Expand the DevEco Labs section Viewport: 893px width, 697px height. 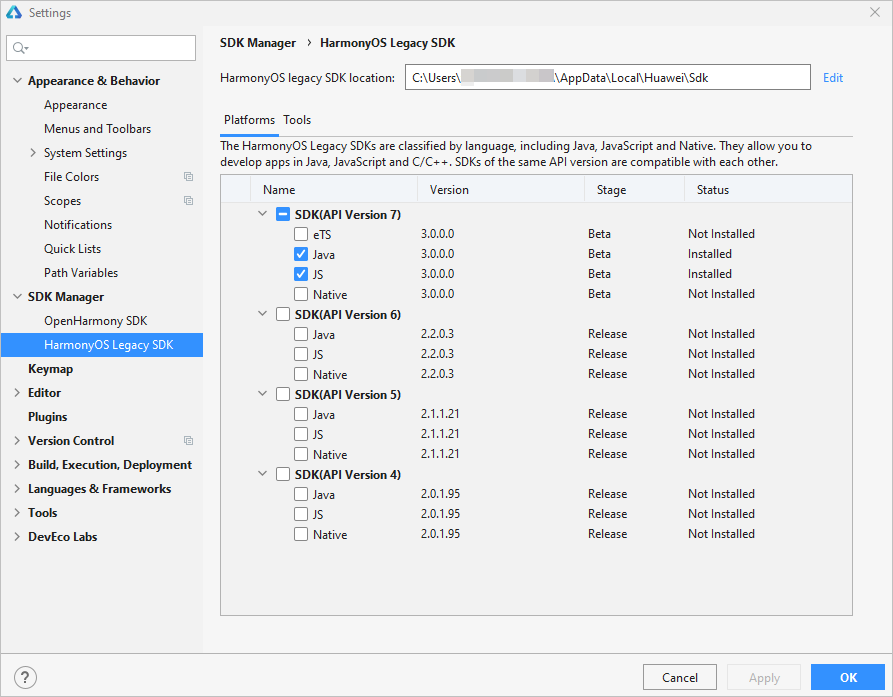point(17,536)
